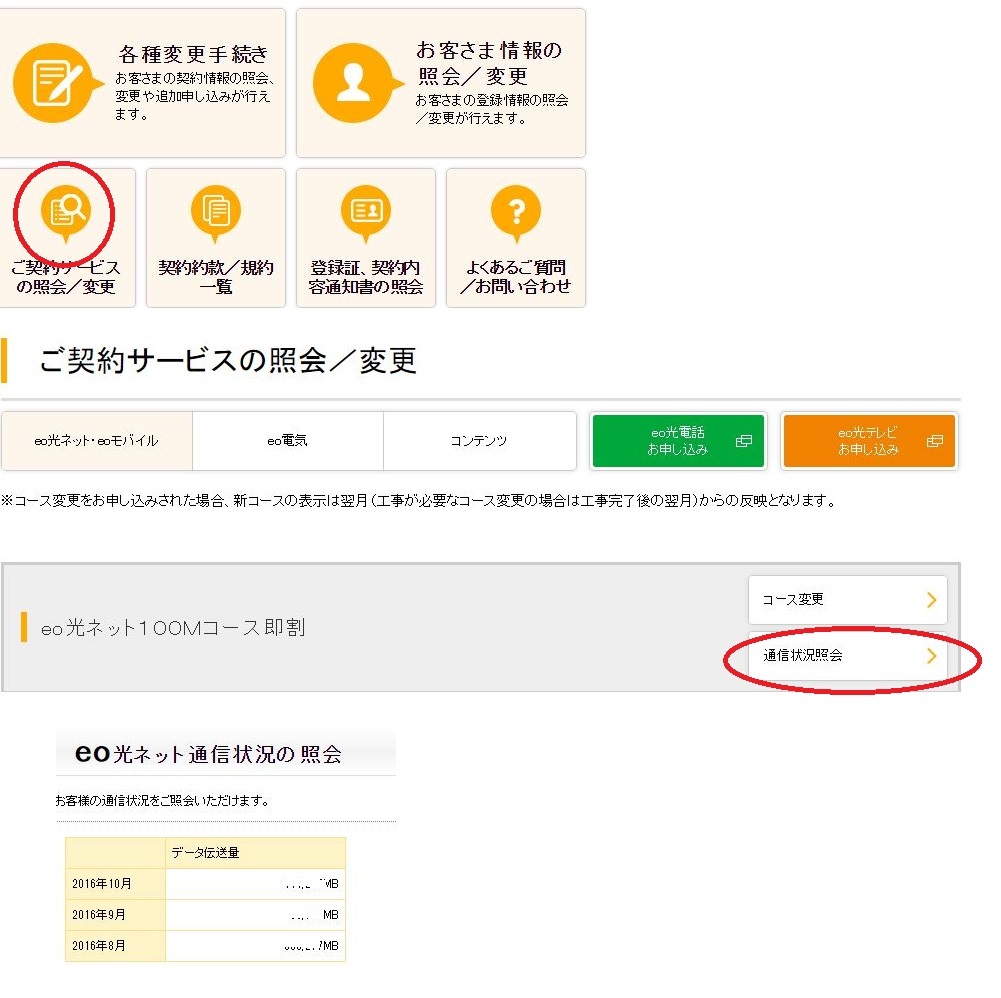The image size is (1001, 998).
Task: Click the documents icon for 契約約款／規約一覧
Action: (x=215, y=211)
